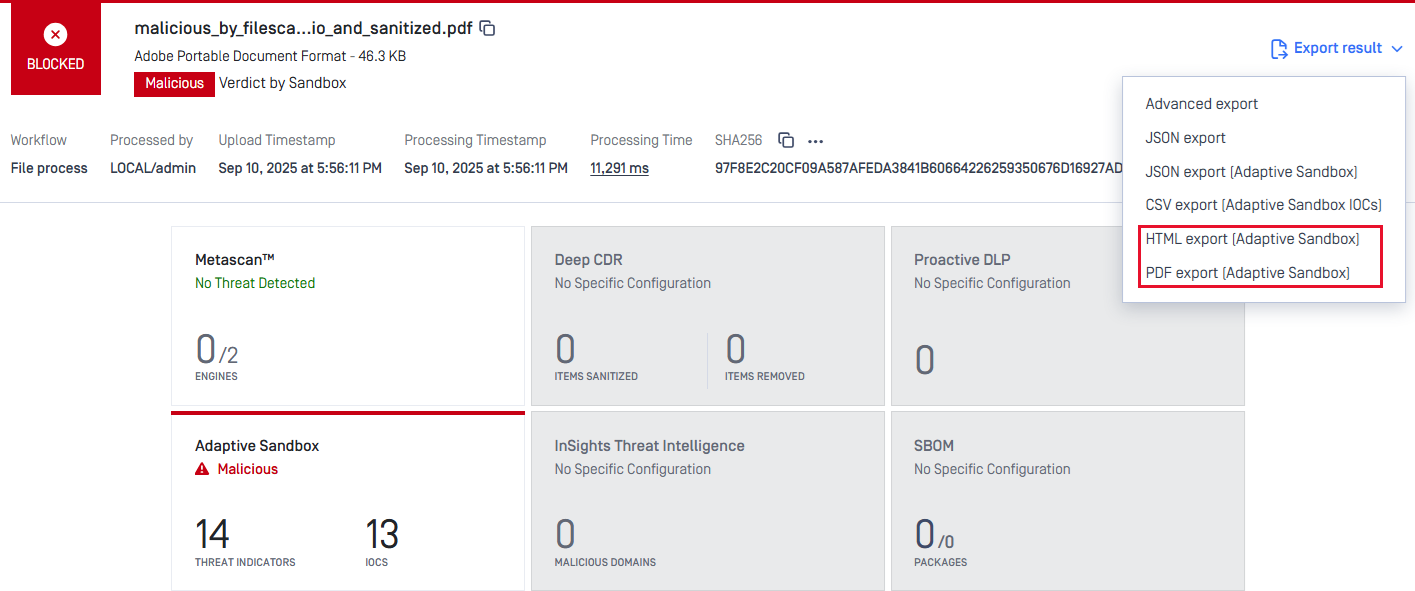Choose Advanced export from menu

point(1201,104)
